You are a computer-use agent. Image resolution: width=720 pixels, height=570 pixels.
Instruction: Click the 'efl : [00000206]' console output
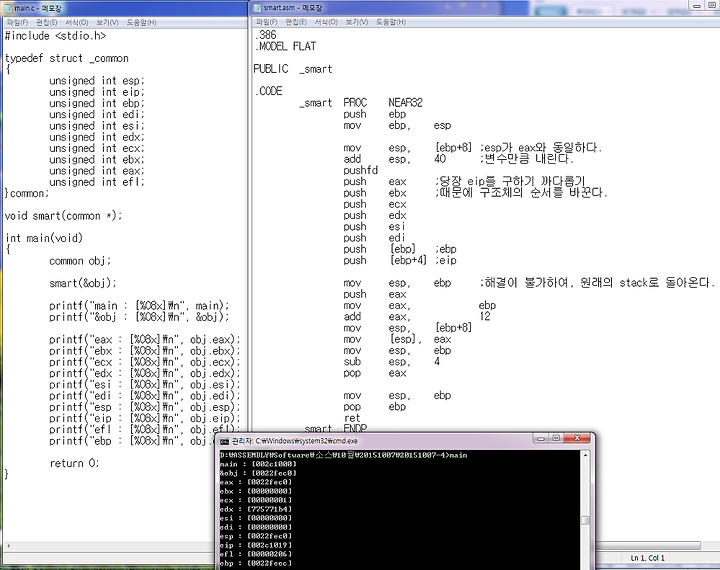(x=256, y=554)
